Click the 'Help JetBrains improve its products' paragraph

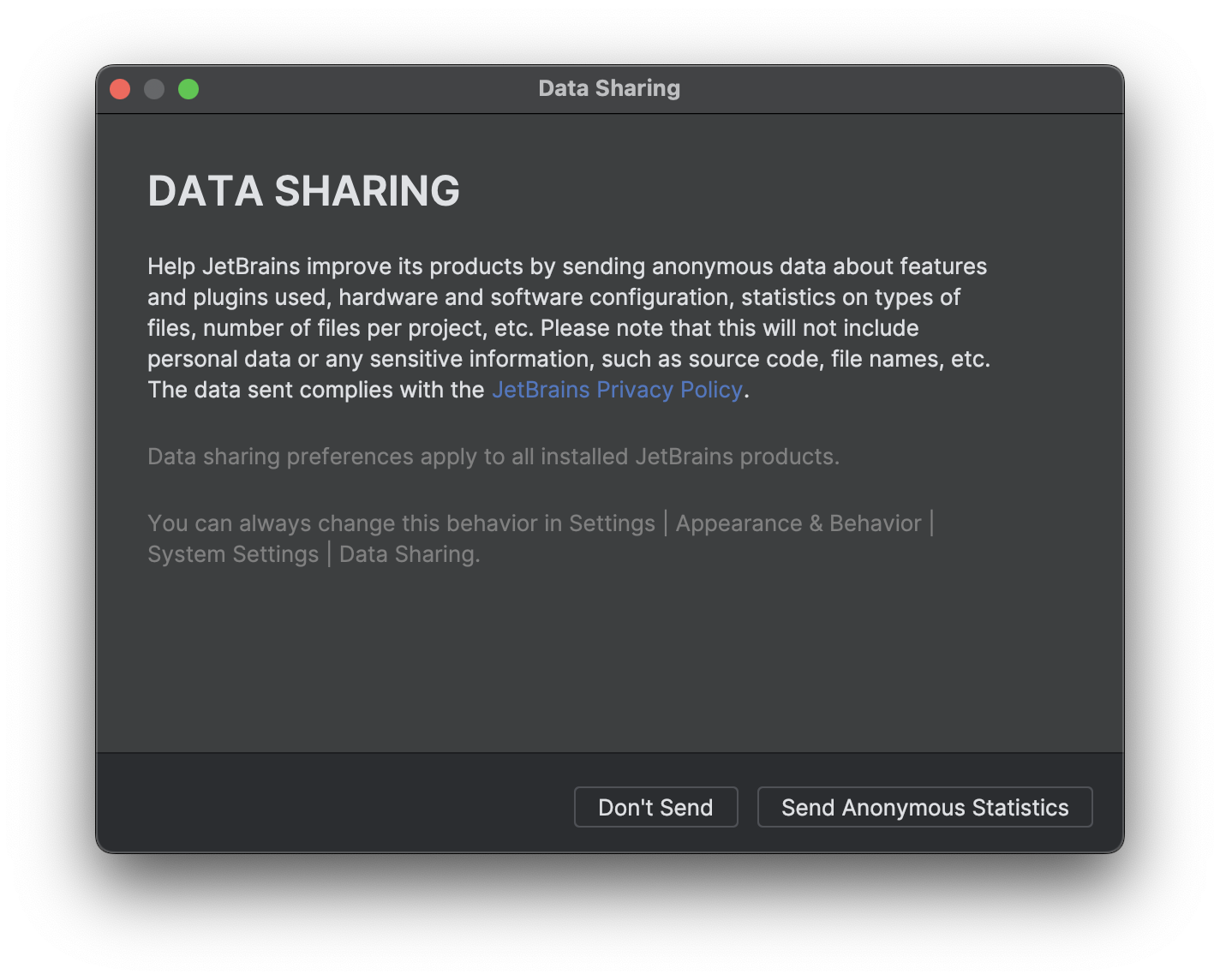click(x=569, y=328)
